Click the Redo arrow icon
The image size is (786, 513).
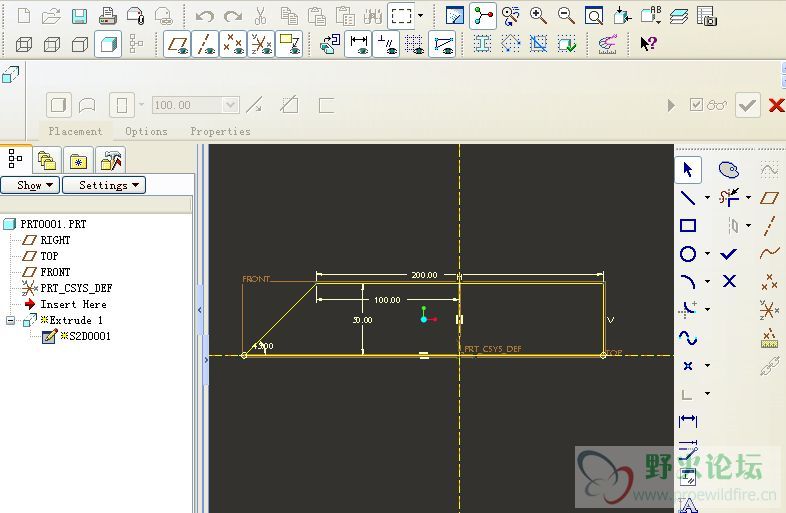[233, 16]
